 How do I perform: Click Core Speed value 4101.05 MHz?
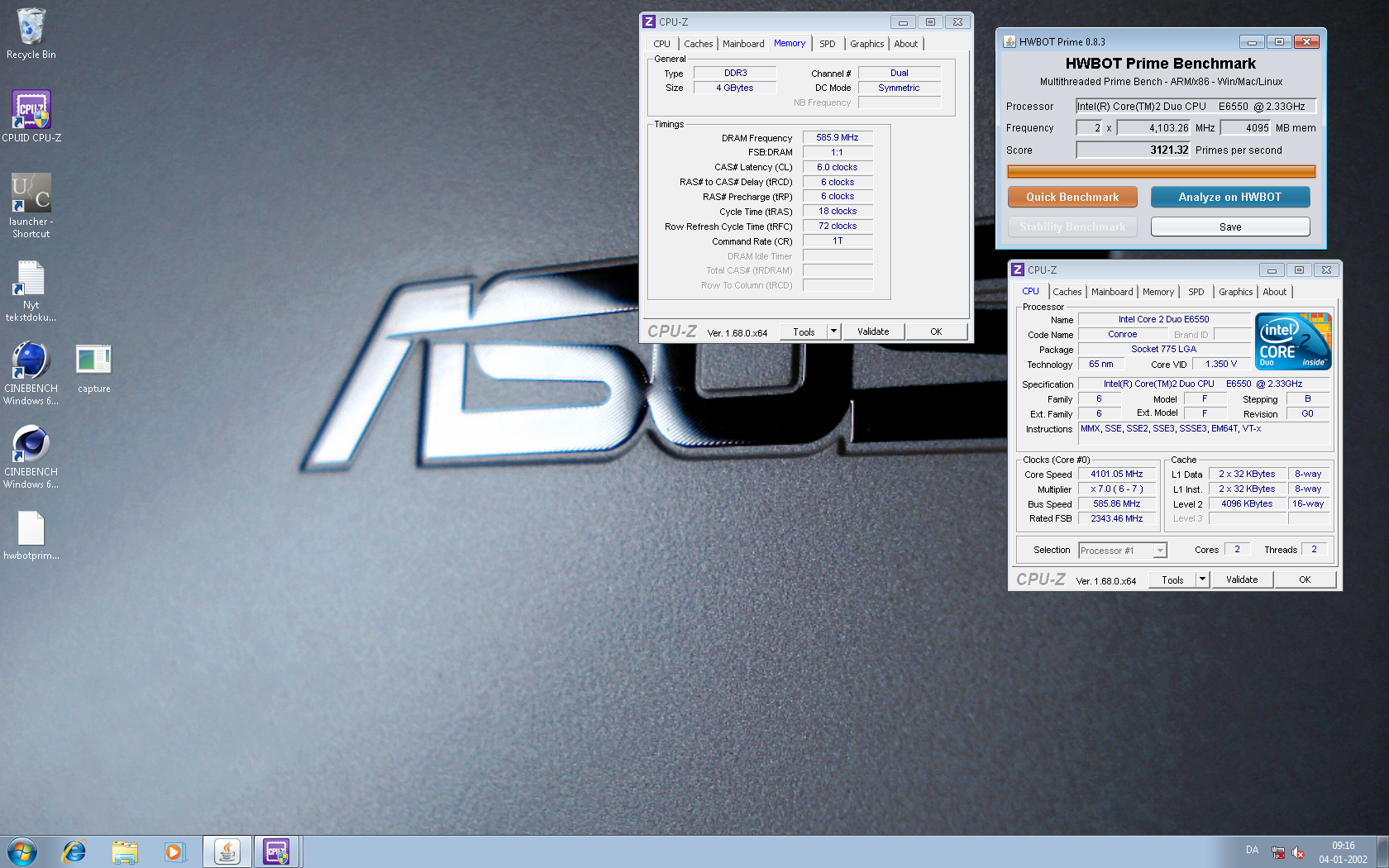tap(1117, 474)
